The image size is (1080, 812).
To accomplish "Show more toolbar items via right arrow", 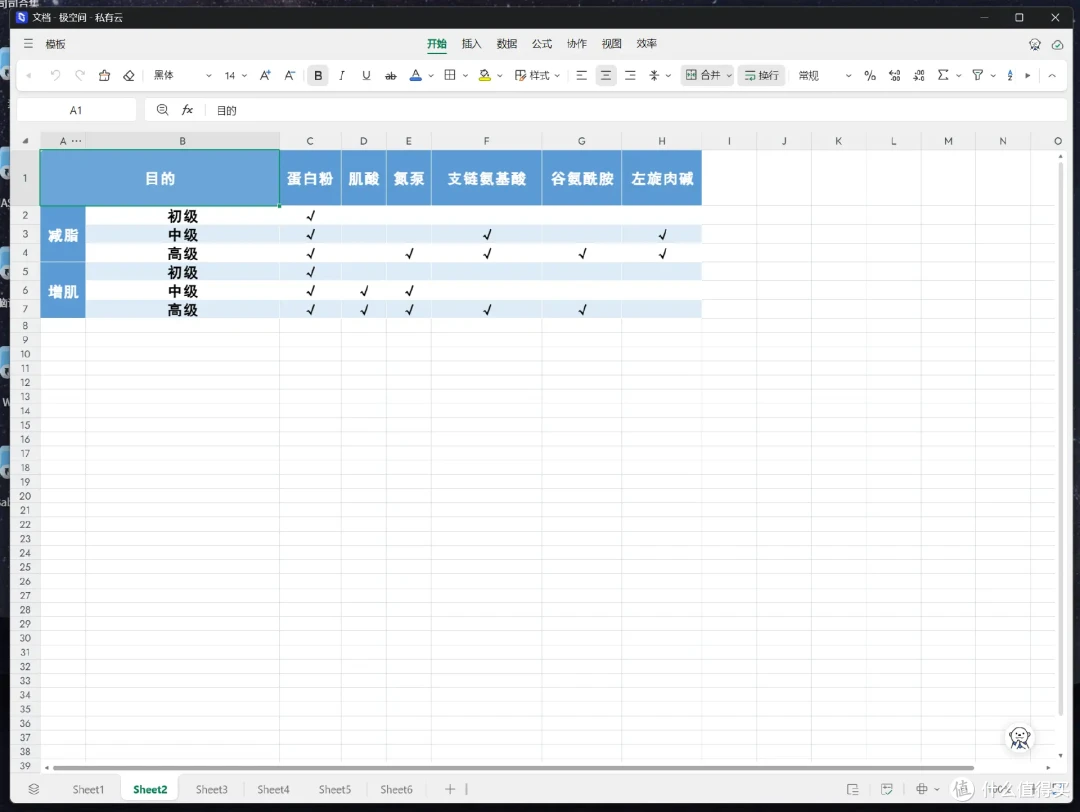I will (1028, 76).
